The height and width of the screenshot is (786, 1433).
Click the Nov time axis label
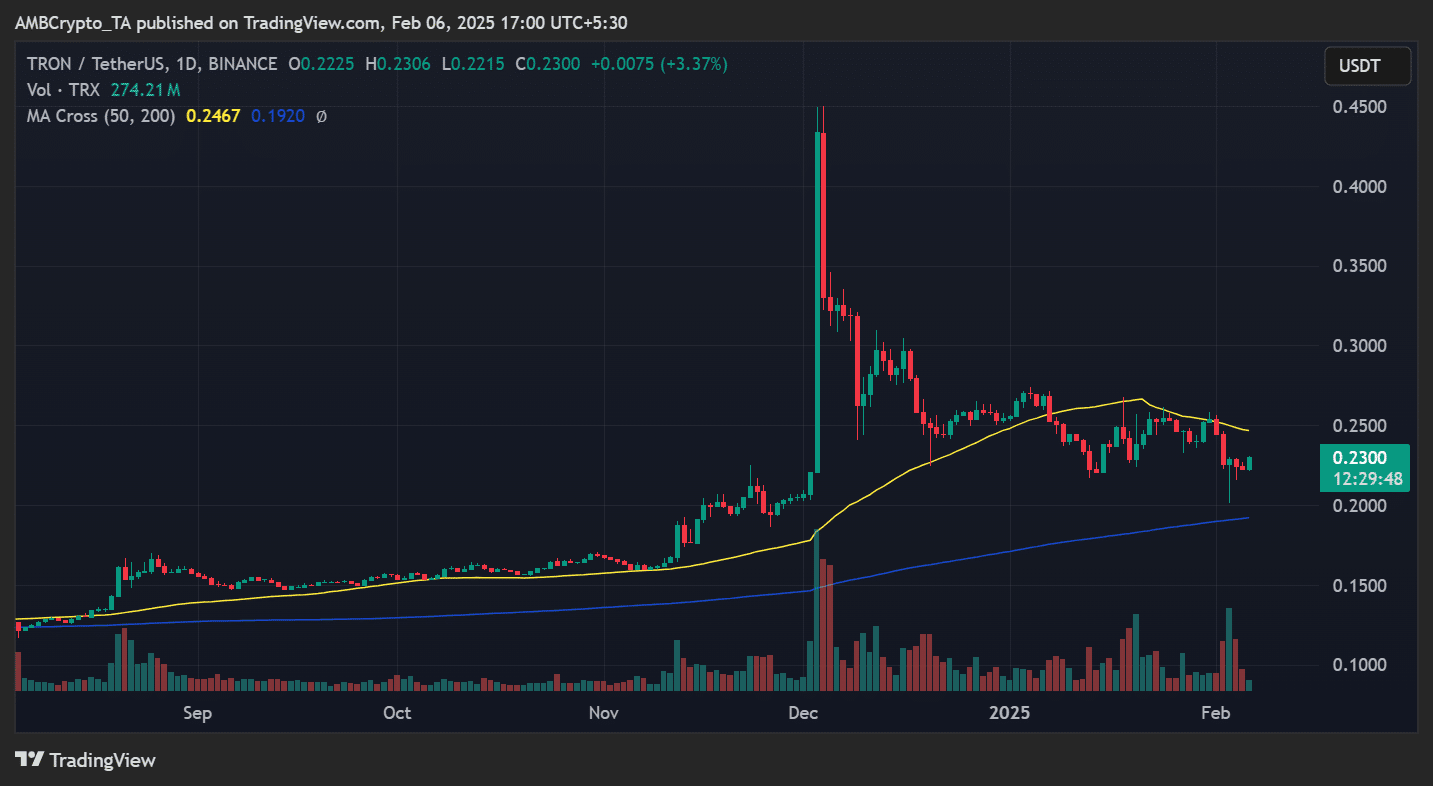(604, 713)
